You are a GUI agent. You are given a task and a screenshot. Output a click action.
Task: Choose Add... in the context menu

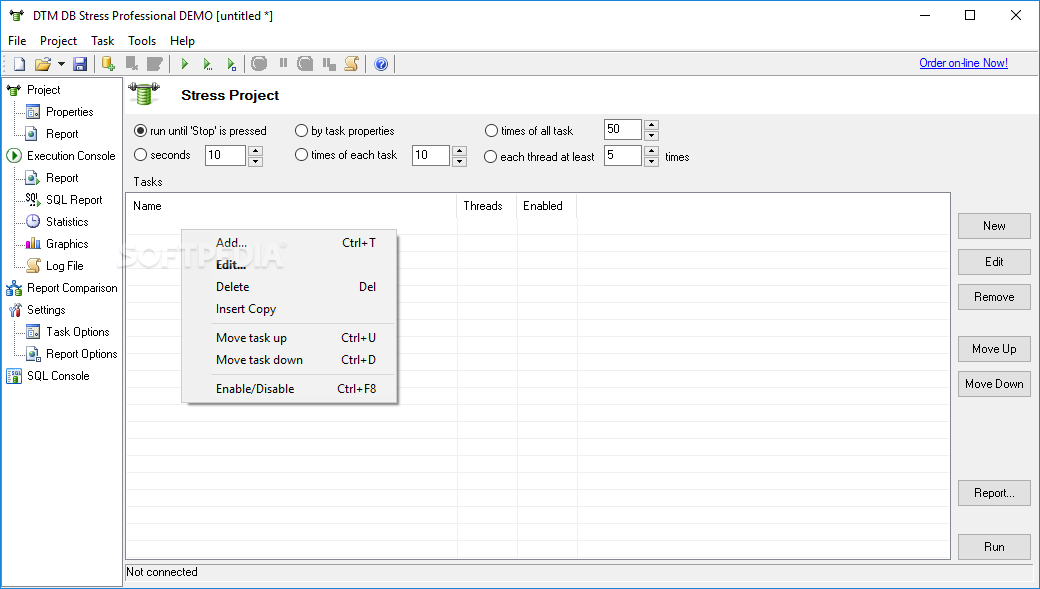tap(289, 243)
